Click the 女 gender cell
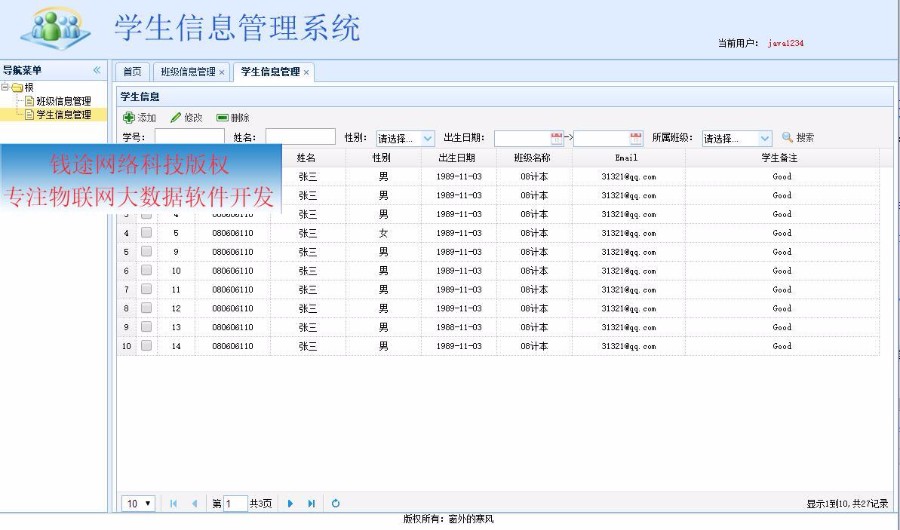This screenshot has width=900, height=530. click(x=383, y=233)
